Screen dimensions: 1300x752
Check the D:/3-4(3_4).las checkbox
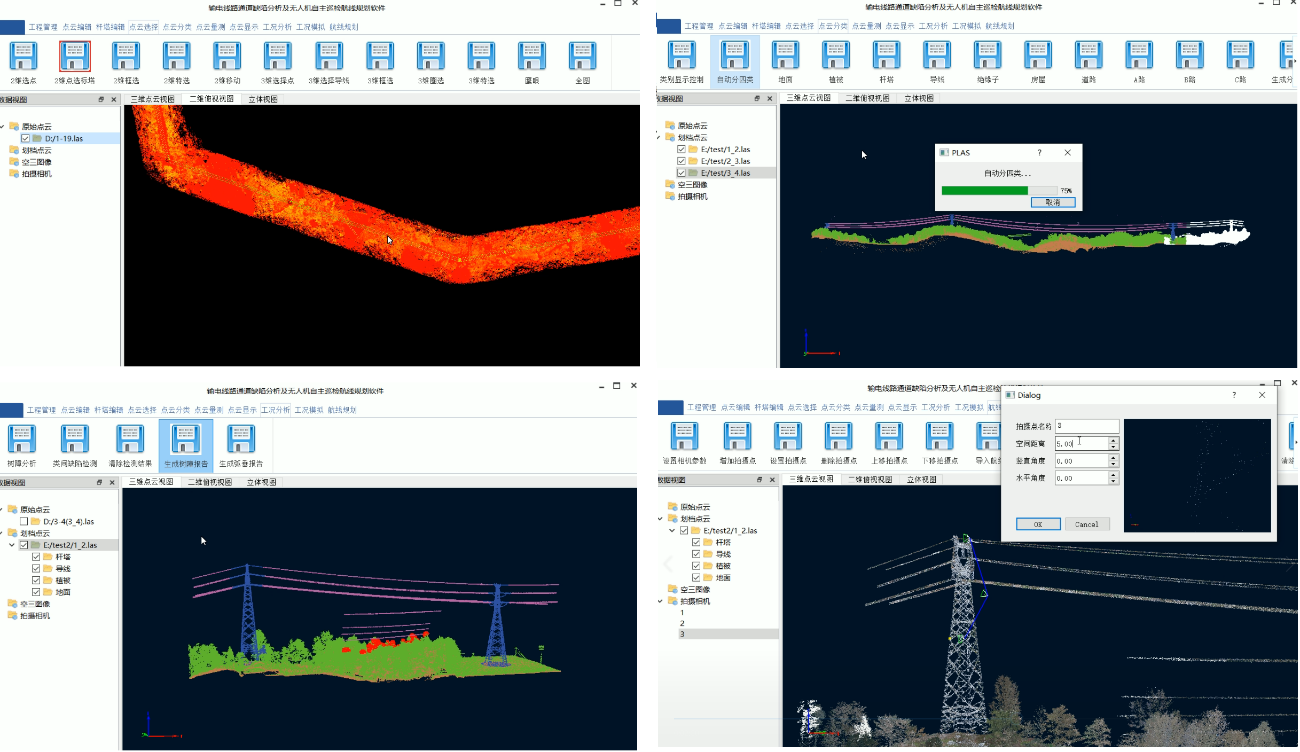tap(24, 521)
